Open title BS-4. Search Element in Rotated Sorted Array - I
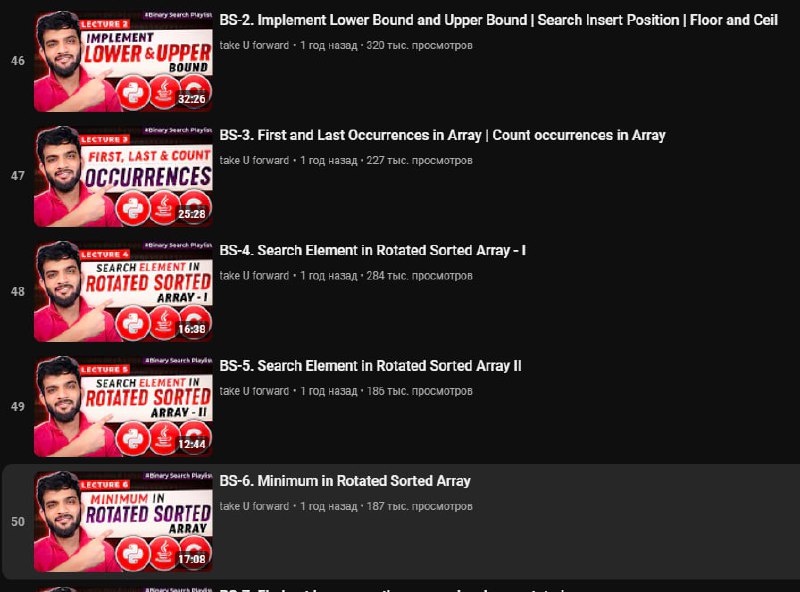 click(372, 251)
